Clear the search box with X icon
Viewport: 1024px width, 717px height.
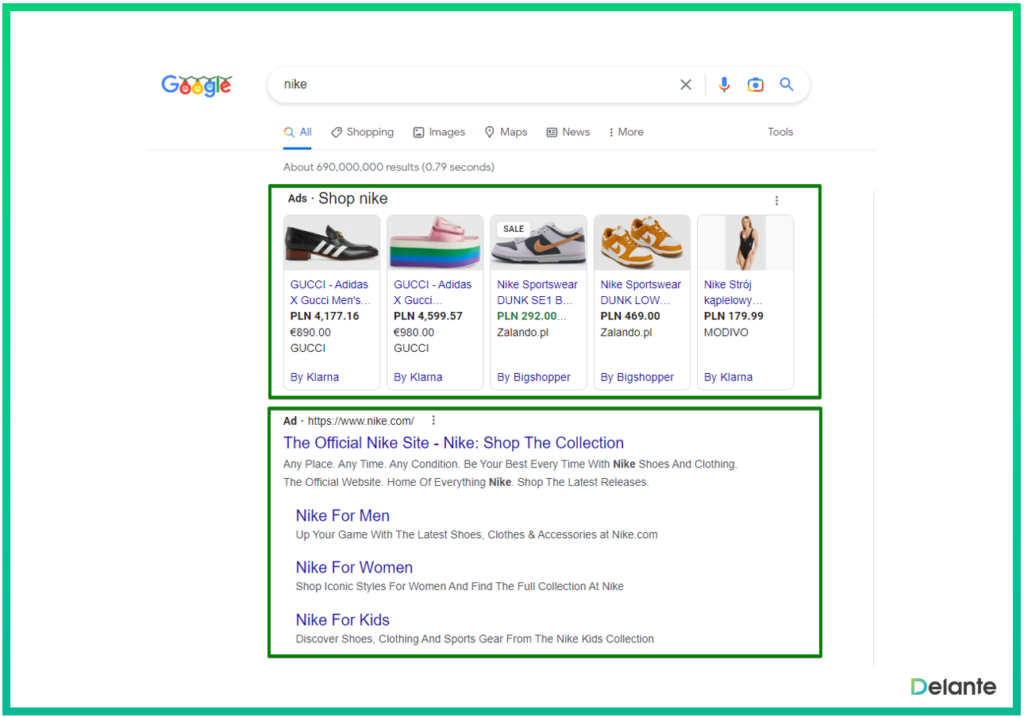click(x=685, y=85)
